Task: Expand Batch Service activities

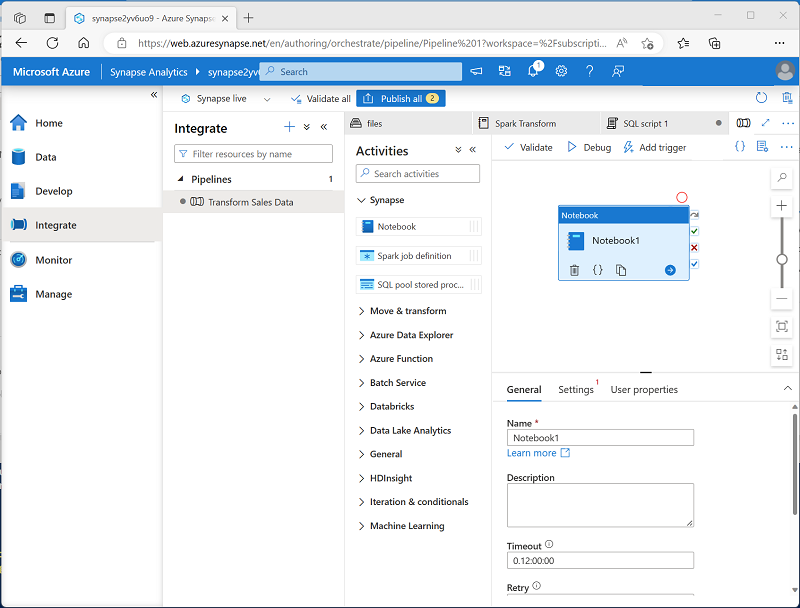Action: pyautogui.click(x=361, y=383)
